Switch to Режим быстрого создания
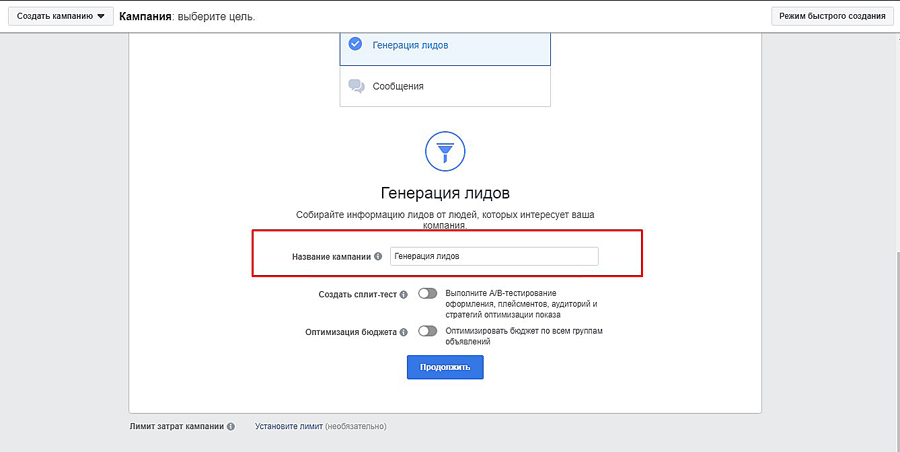The width and height of the screenshot is (900, 452). click(x=831, y=16)
